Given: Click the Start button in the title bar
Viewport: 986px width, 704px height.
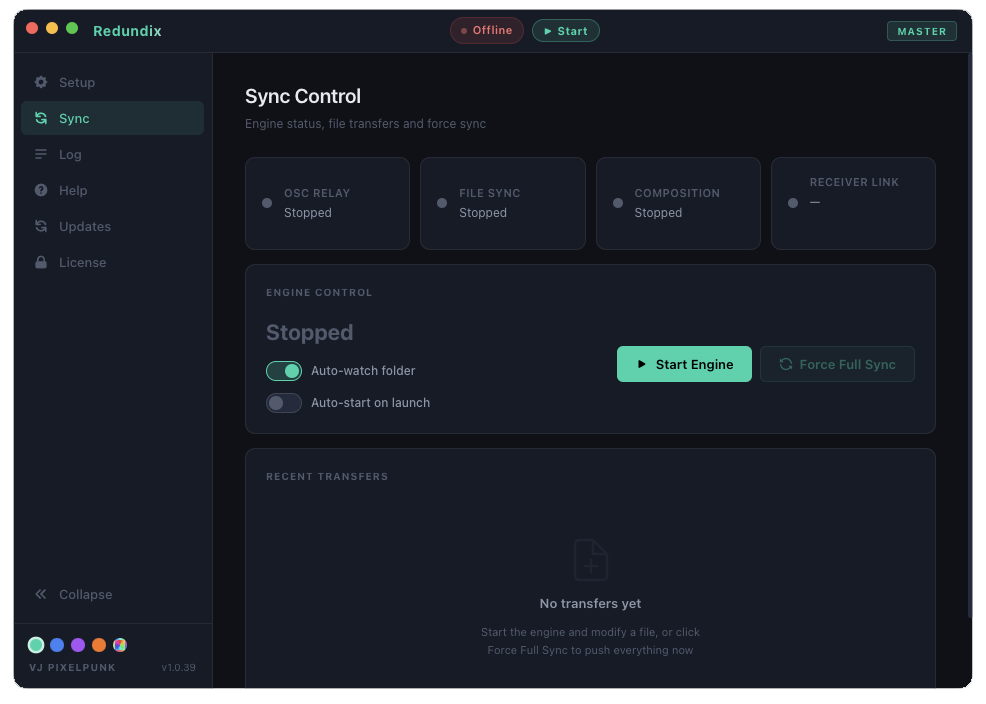Looking at the screenshot, I should click(565, 31).
